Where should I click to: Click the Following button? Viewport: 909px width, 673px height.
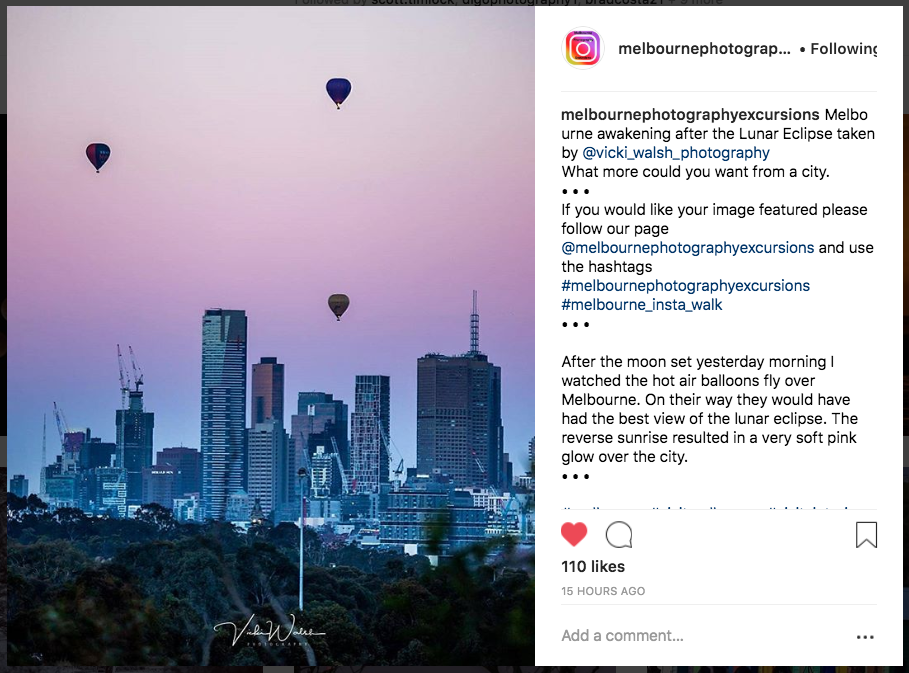[x=843, y=49]
